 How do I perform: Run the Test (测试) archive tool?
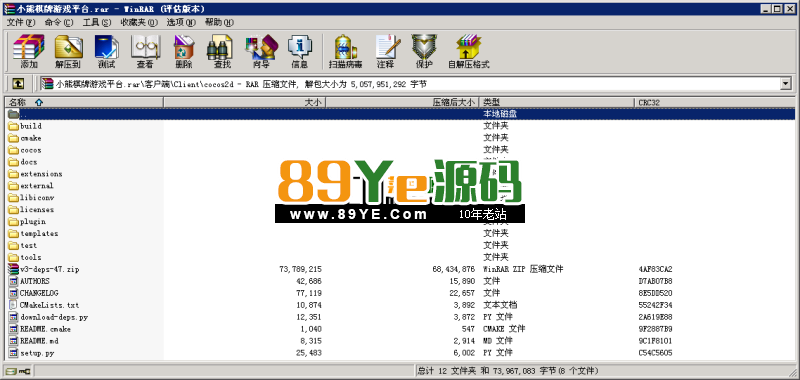tap(107, 52)
